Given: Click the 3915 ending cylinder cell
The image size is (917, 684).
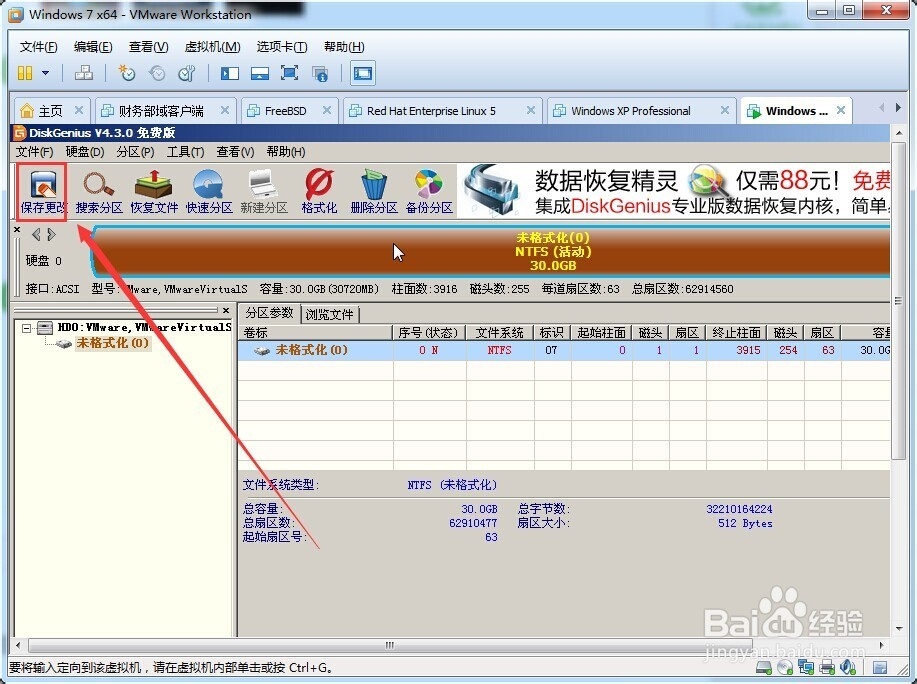Looking at the screenshot, I should click(737, 350).
